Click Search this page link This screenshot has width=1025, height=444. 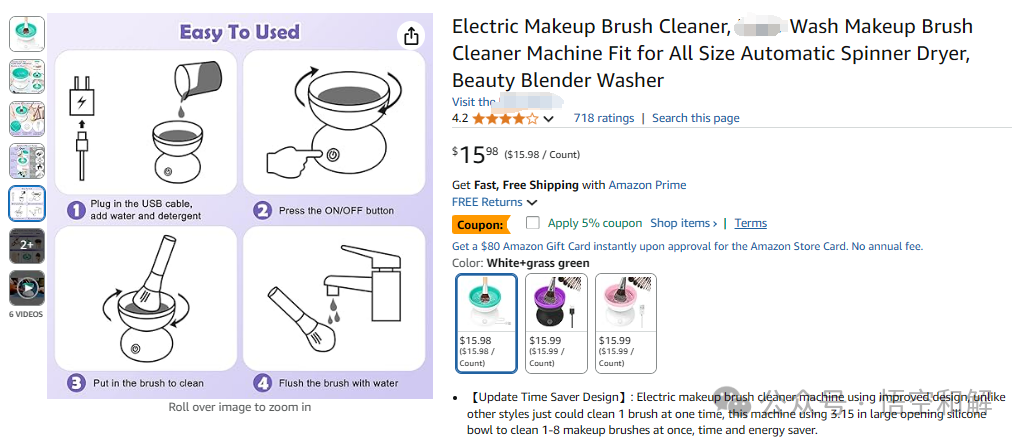pos(696,118)
